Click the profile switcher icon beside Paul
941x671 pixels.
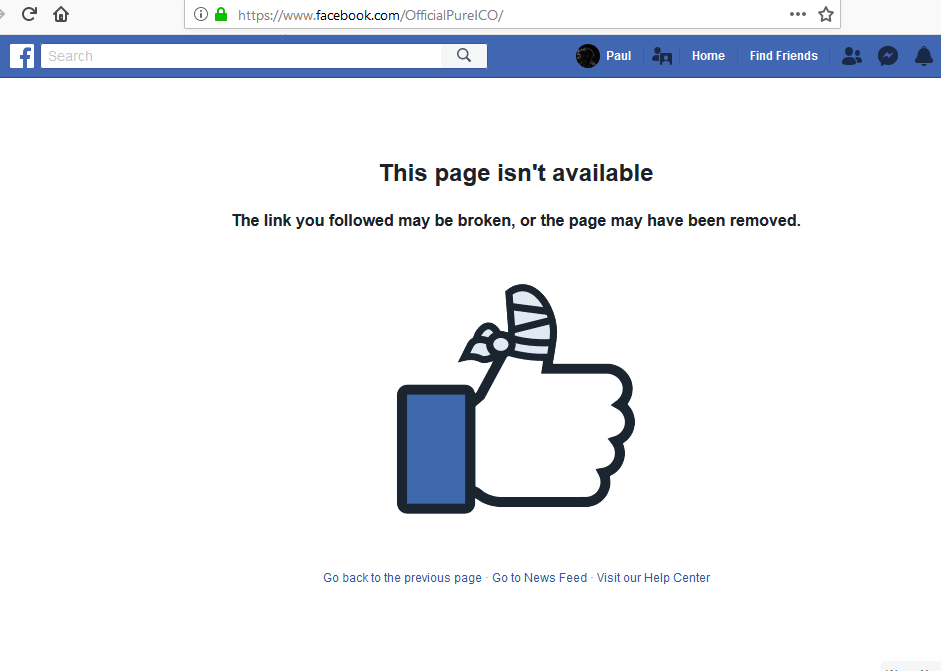click(x=661, y=56)
